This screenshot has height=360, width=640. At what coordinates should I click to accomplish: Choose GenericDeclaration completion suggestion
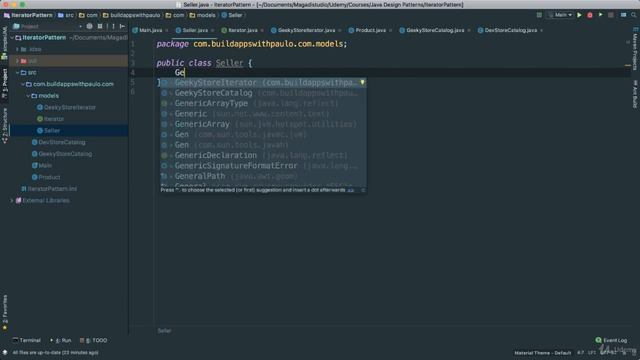coord(263,156)
